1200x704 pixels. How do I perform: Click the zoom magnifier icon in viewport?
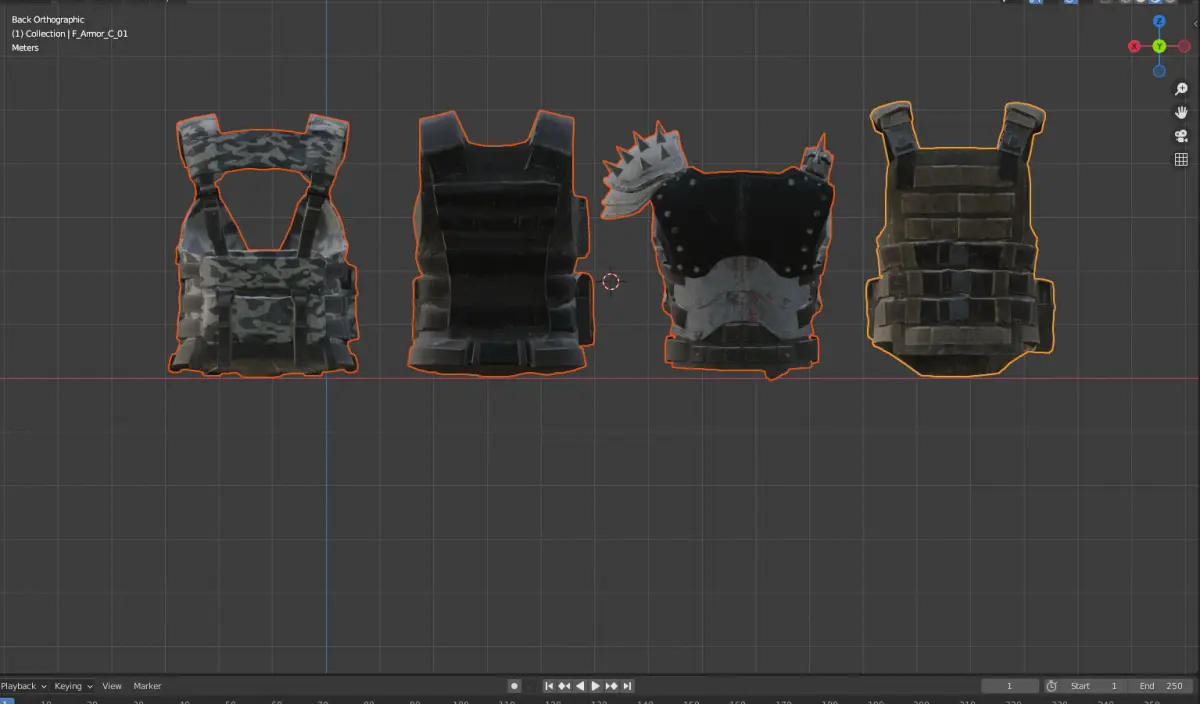click(1181, 89)
